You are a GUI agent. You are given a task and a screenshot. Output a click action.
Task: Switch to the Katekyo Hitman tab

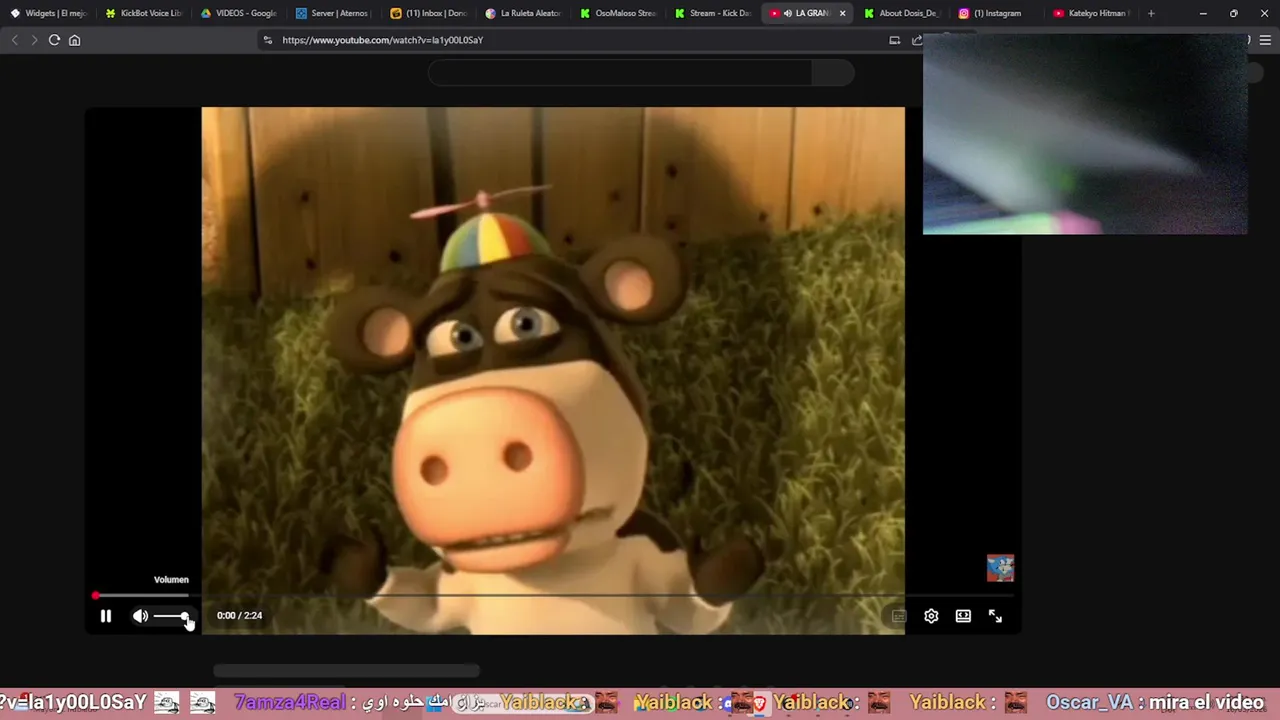click(x=1092, y=13)
